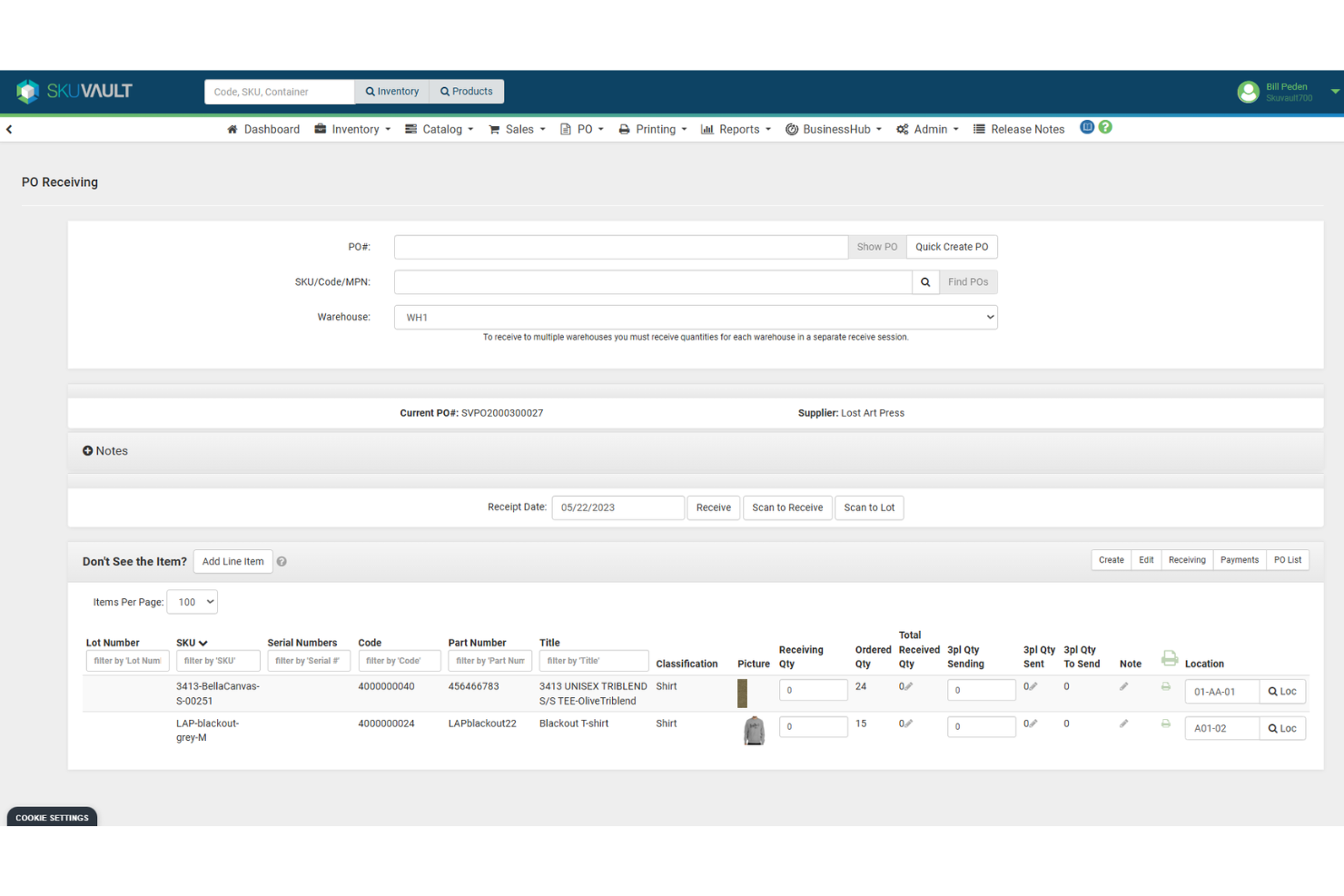Click the Loc search button for location 01-AA-01

tap(1282, 691)
